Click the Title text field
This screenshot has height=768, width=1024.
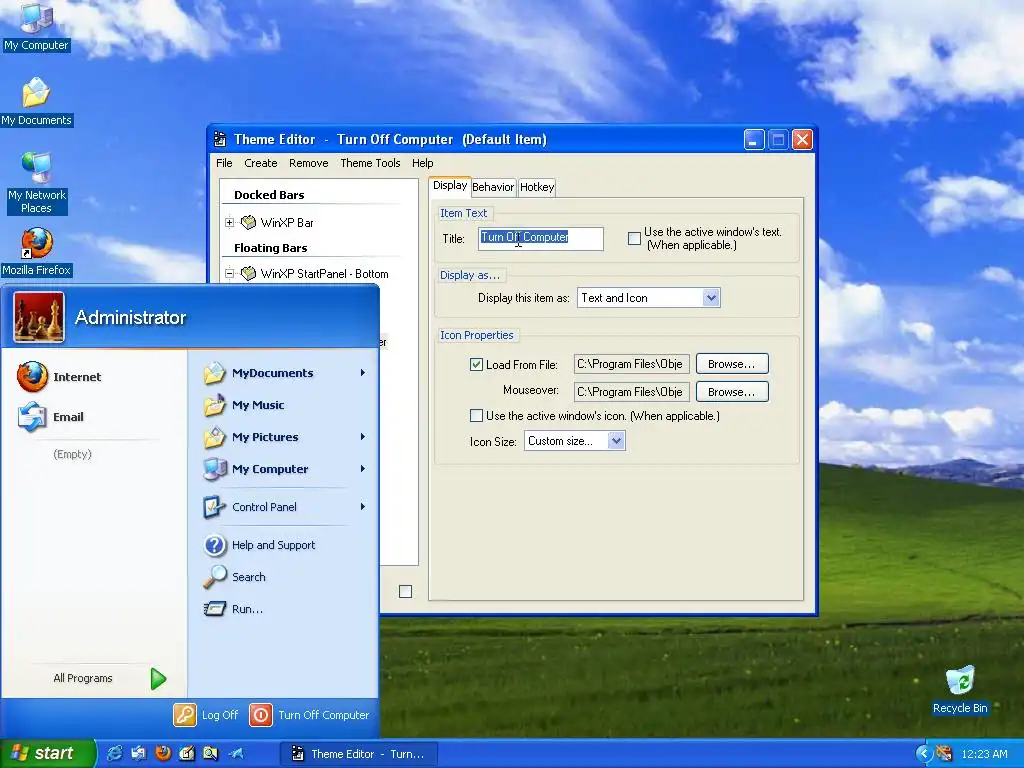coord(541,238)
